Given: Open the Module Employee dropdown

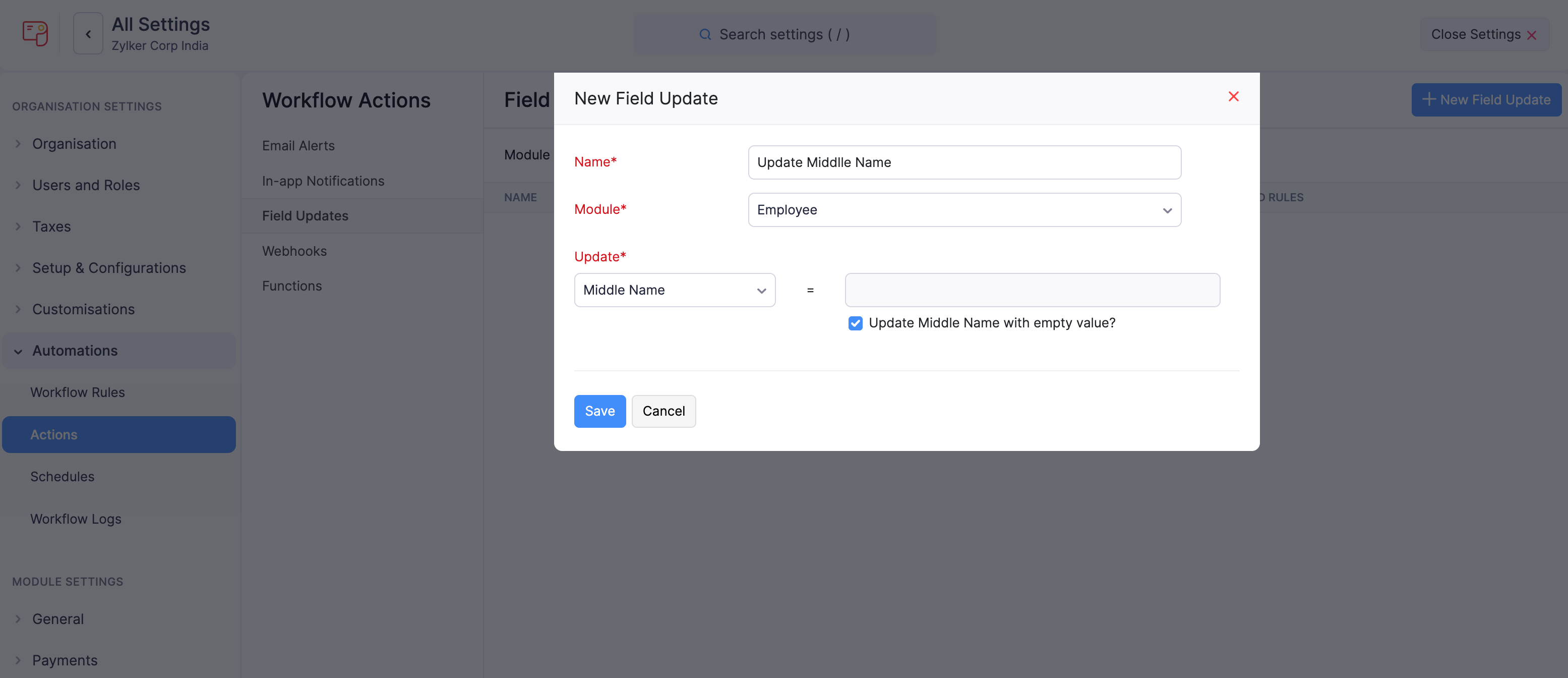Looking at the screenshot, I should click(964, 210).
